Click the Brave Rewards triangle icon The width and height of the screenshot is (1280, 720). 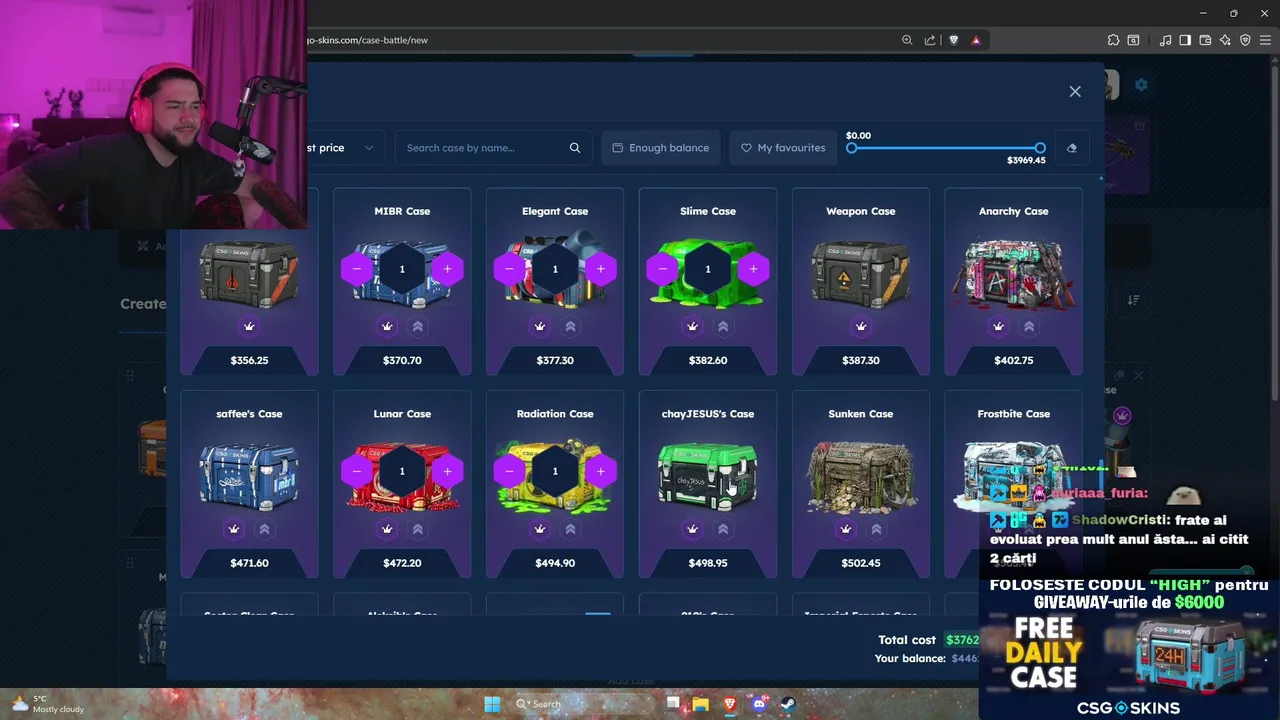[976, 40]
